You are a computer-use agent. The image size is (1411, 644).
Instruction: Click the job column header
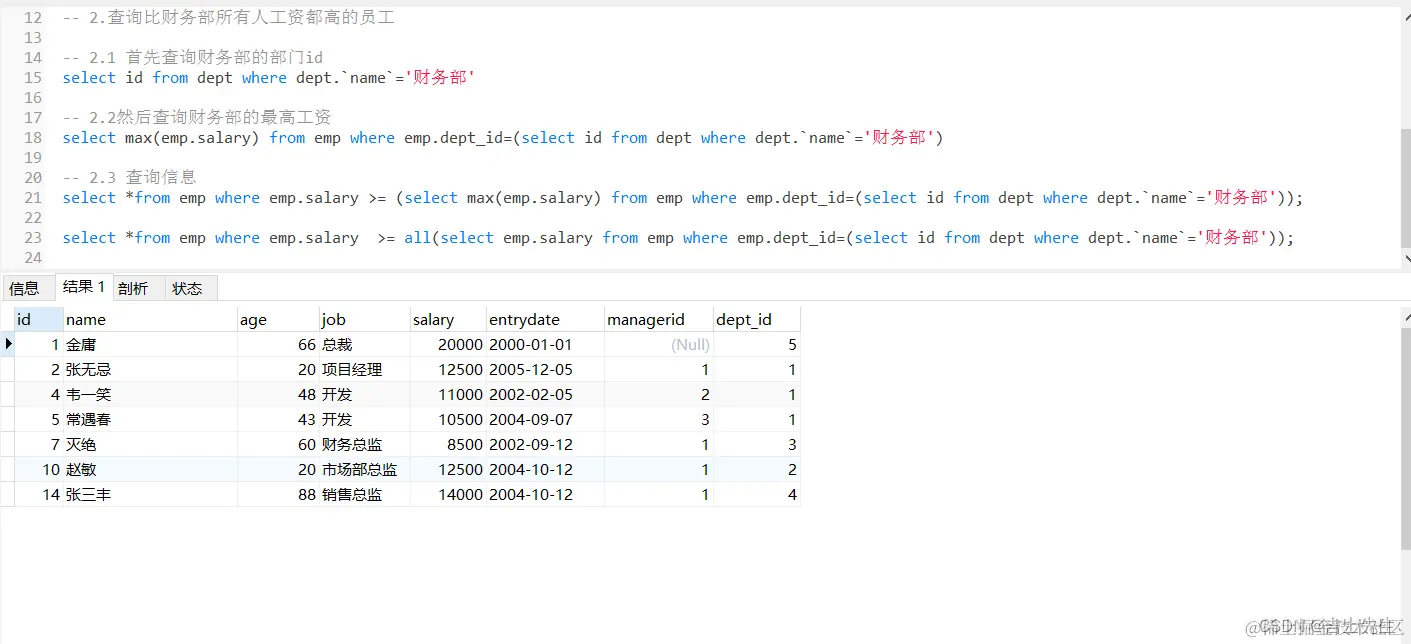pyautogui.click(x=364, y=319)
